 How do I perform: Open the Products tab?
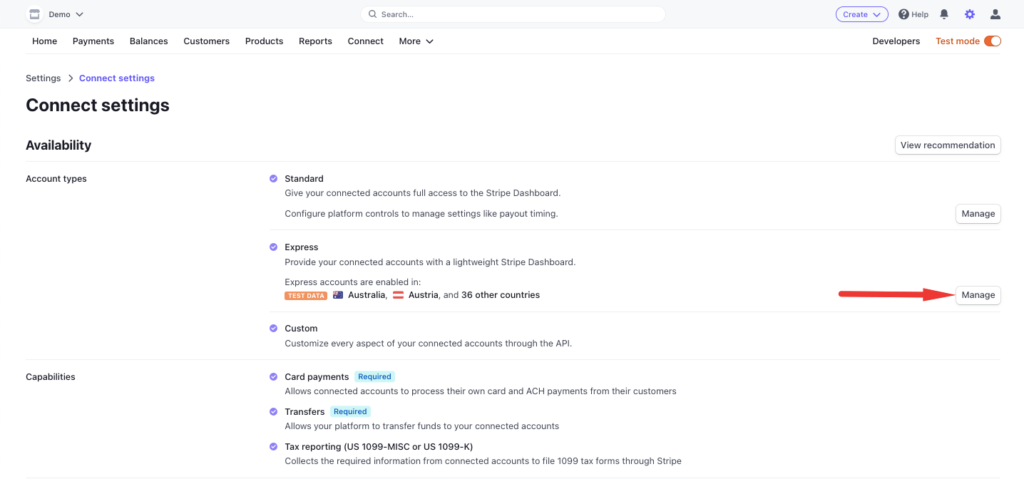[x=264, y=40]
